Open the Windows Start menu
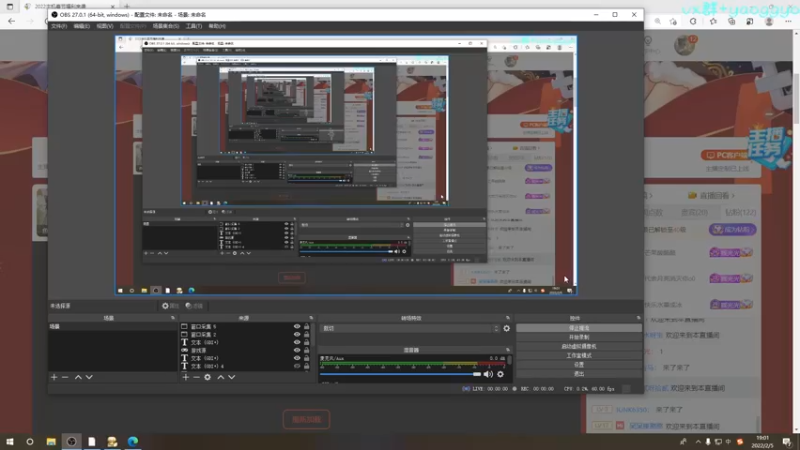800x450 pixels. pos(9,442)
